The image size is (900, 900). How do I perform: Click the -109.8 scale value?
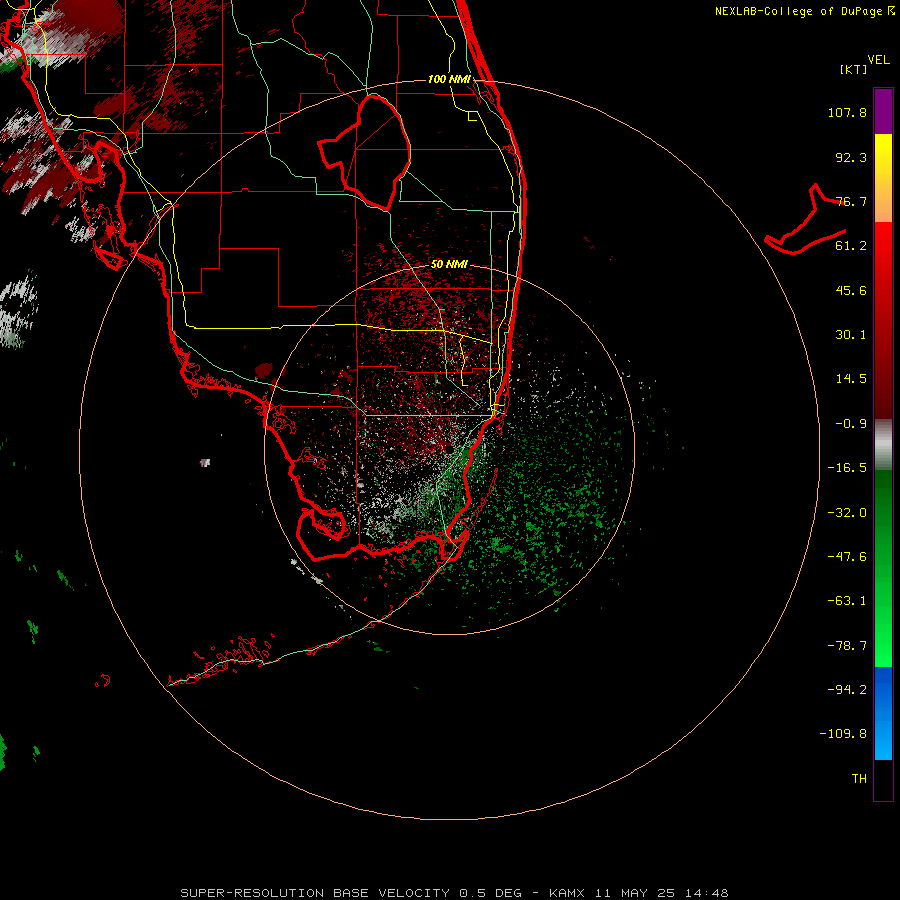click(x=843, y=734)
